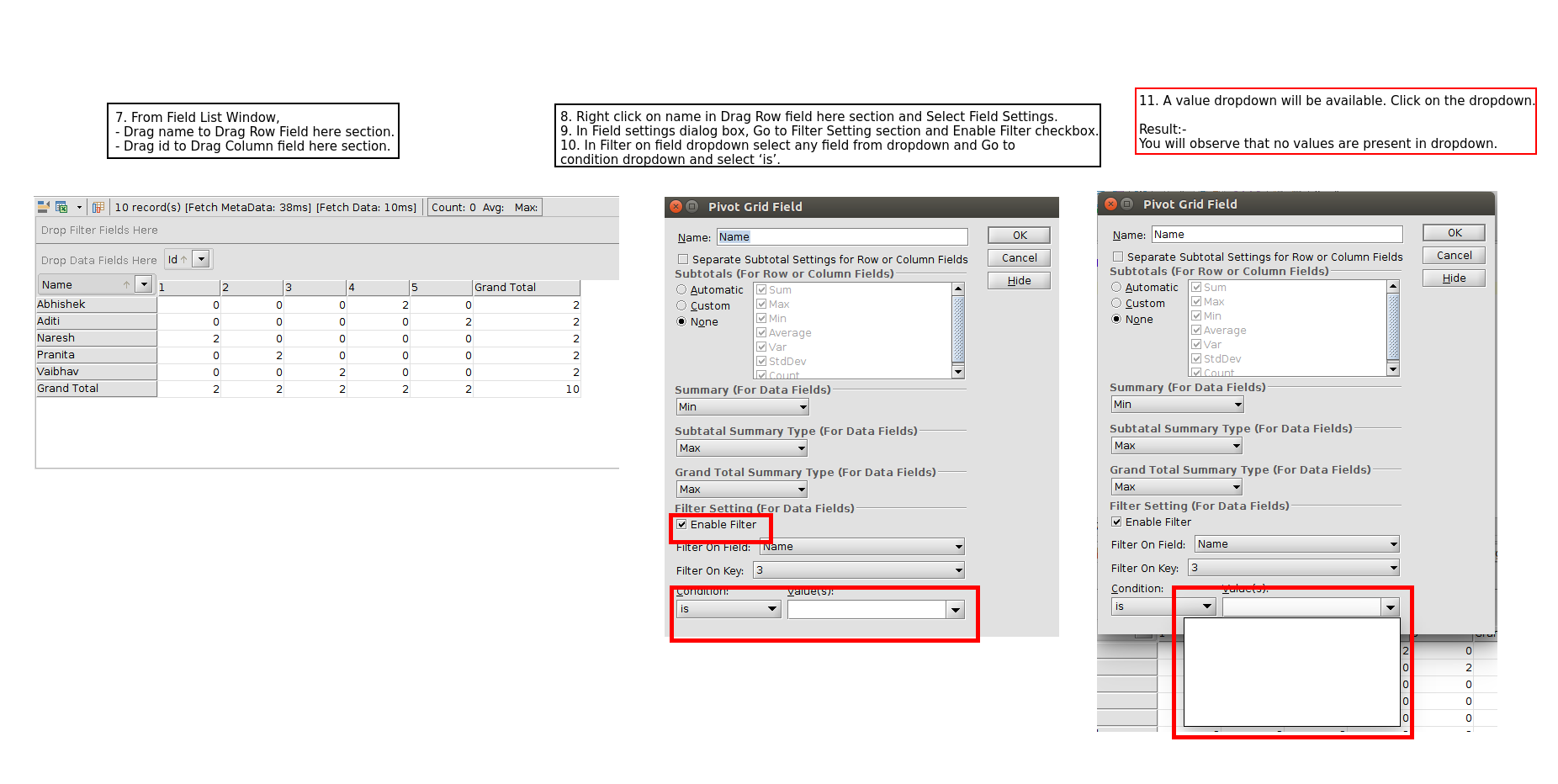Click the Name input field in the middle dialog

click(x=842, y=237)
